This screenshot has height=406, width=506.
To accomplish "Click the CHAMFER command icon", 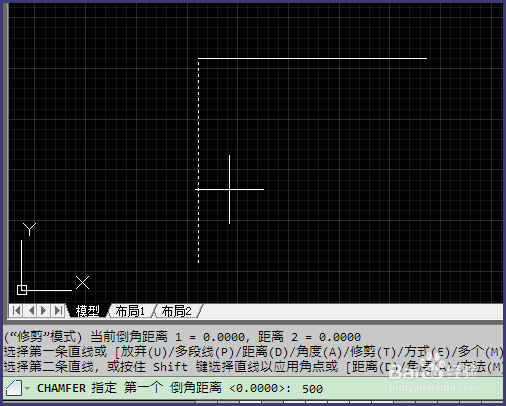I will [14, 388].
